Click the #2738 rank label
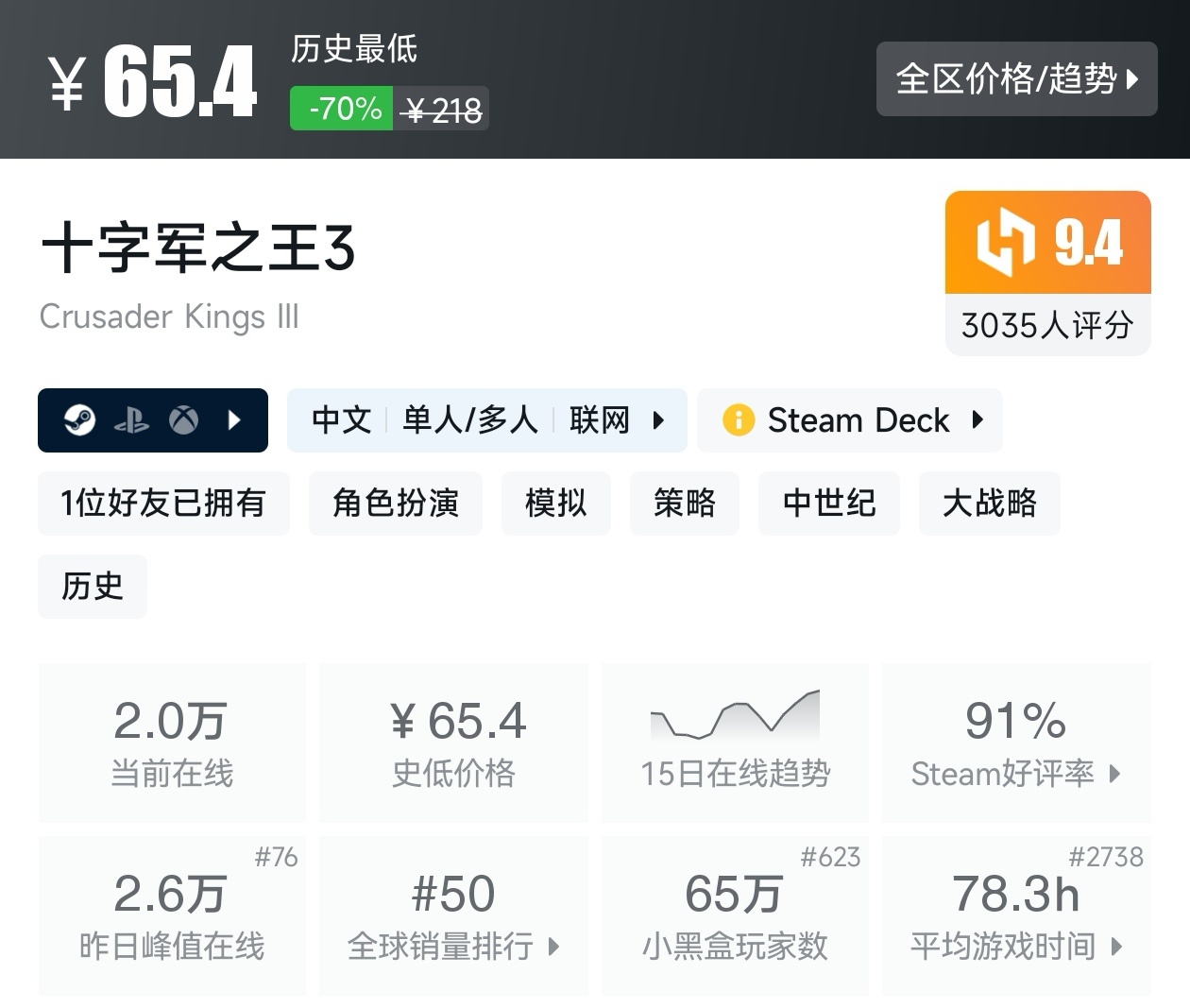 (1106, 857)
